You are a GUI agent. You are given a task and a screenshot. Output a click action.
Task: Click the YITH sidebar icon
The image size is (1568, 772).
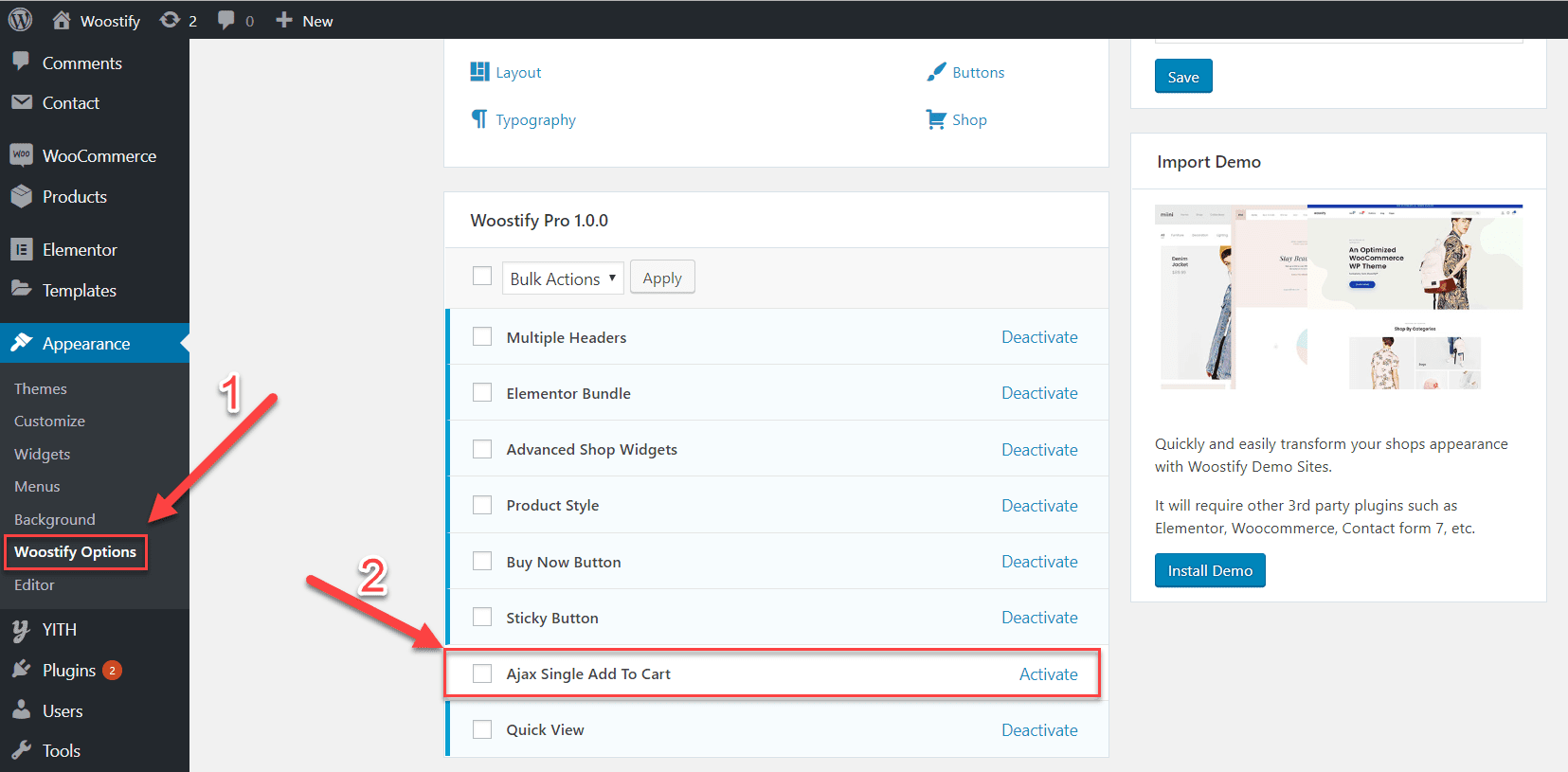21,630
